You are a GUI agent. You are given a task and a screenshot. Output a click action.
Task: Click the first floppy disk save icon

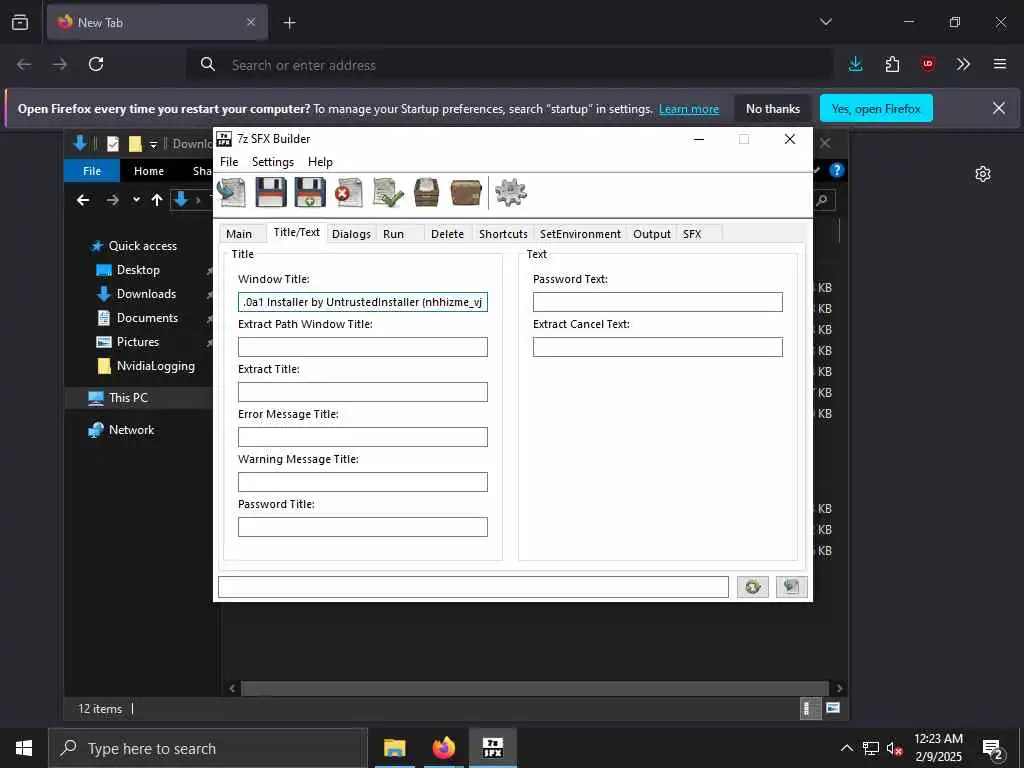tap(270, 193)
